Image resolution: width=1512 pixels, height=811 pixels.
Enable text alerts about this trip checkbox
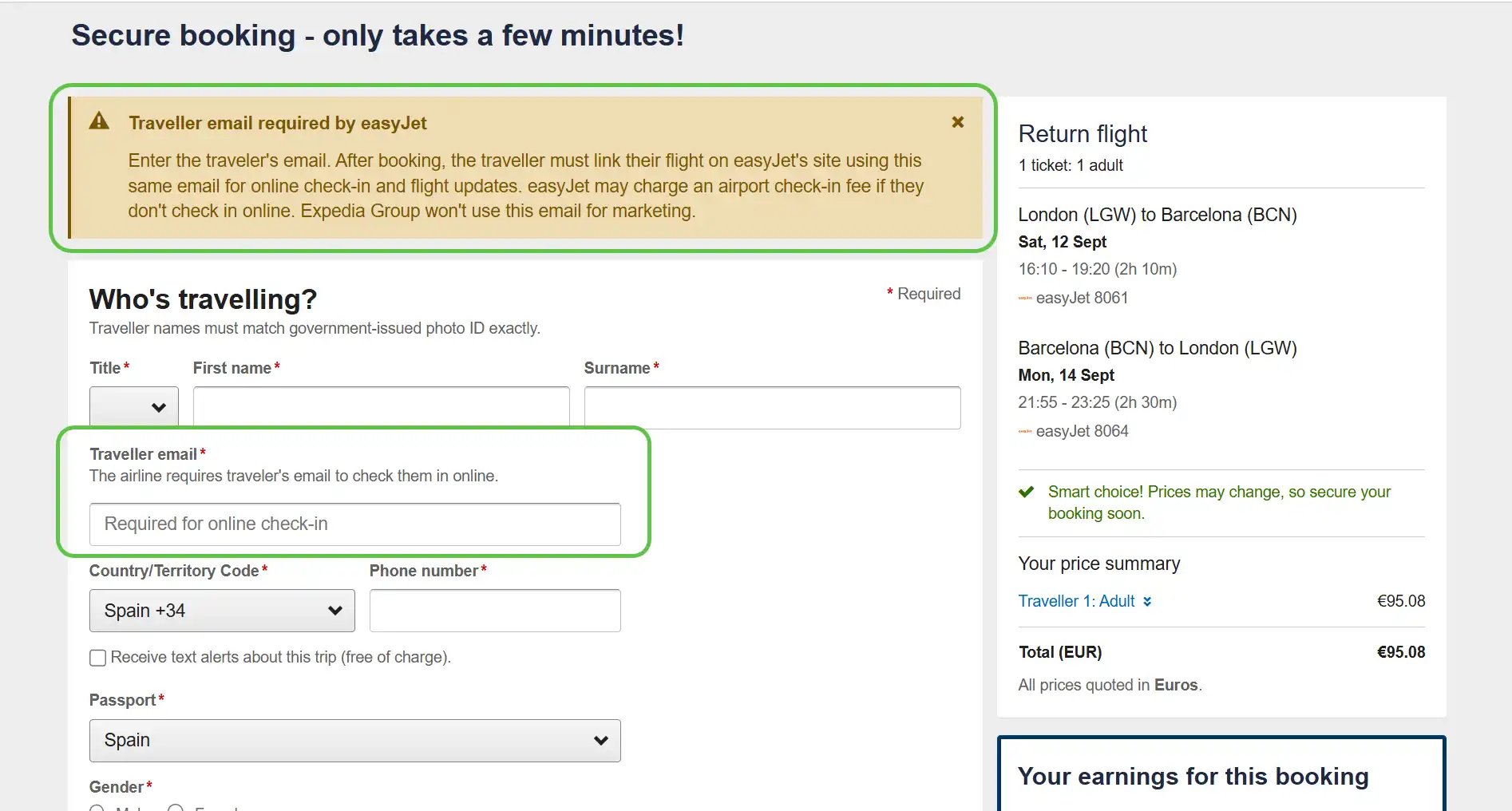pyautogui.click(x=97, y=658)
